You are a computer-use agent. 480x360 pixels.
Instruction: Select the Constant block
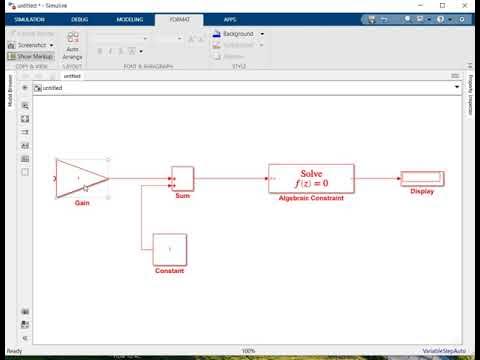click(170, 249)
